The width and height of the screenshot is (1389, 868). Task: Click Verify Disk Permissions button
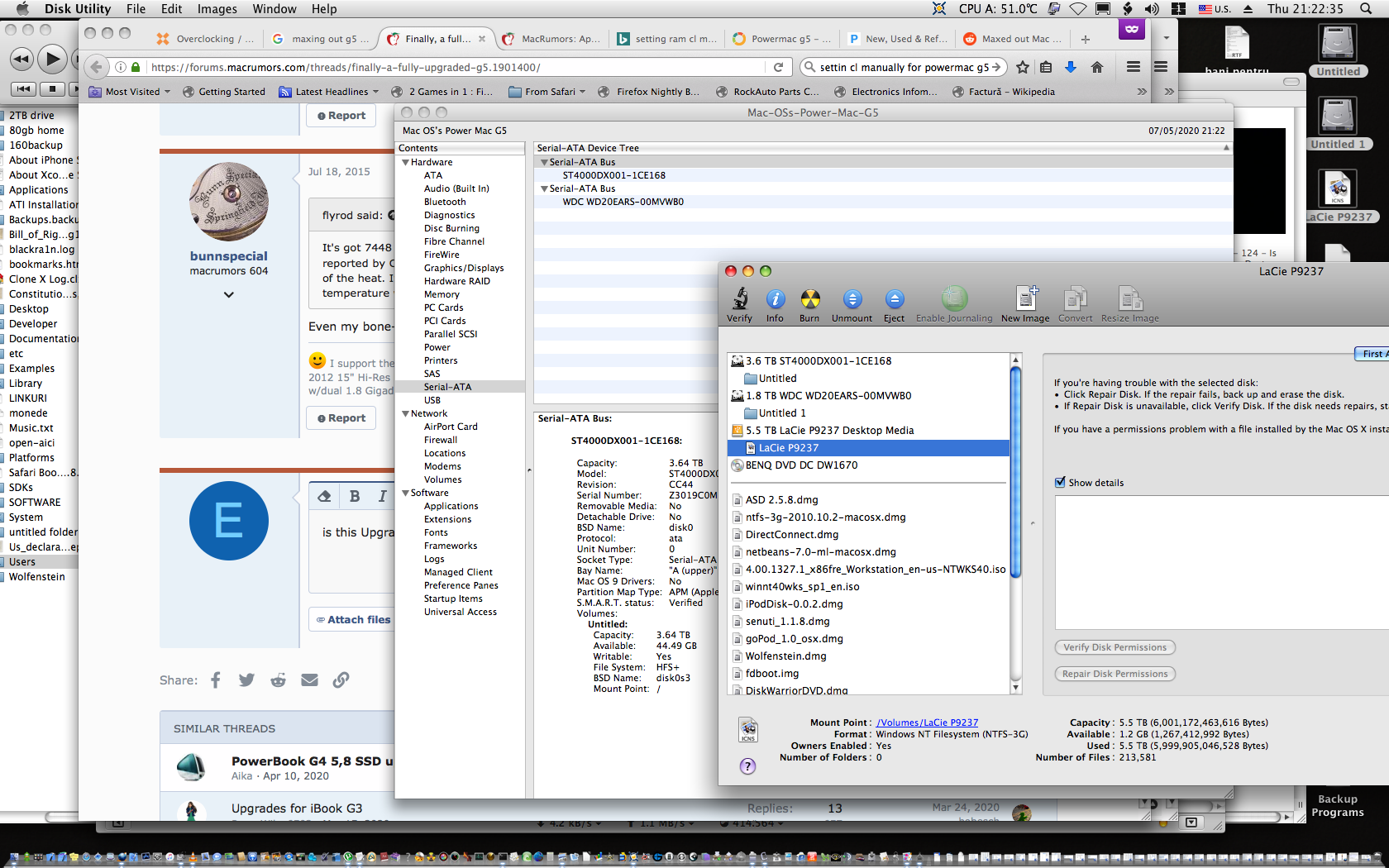pyautogui.click(x=1115, y=647)
